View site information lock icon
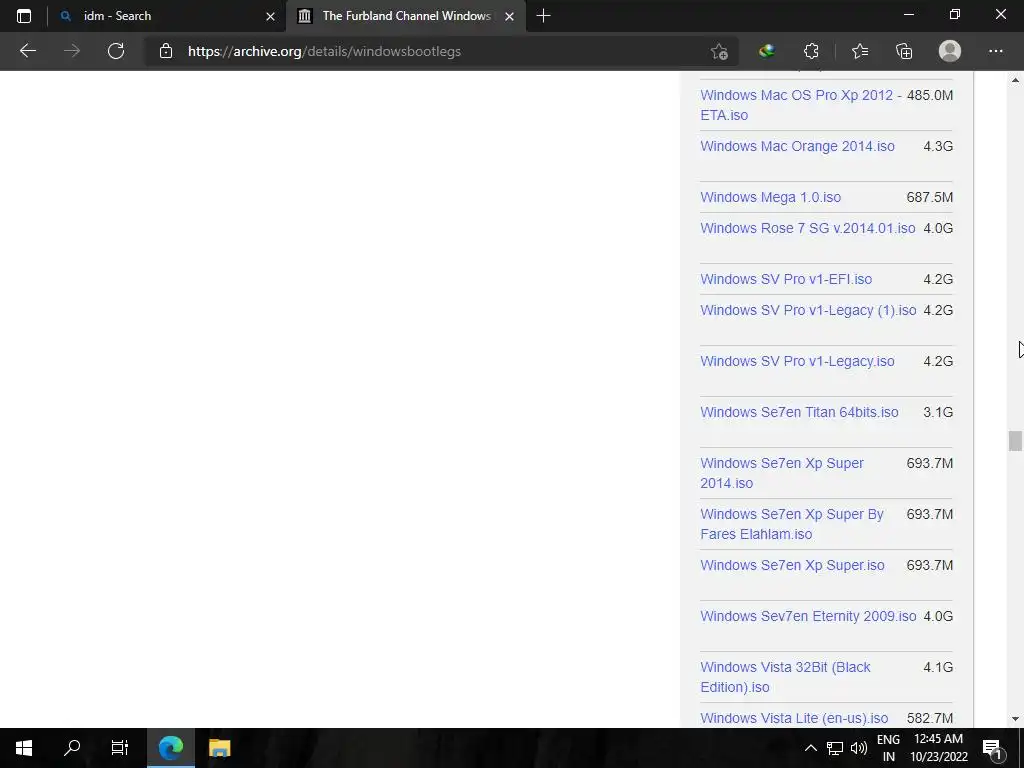Screen dimensions: 1024x768 point(166,51)
